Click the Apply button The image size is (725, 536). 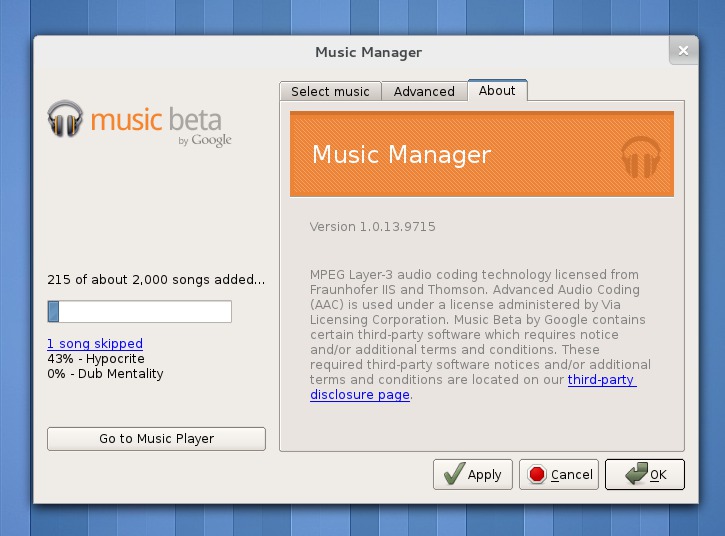point(473,474)
